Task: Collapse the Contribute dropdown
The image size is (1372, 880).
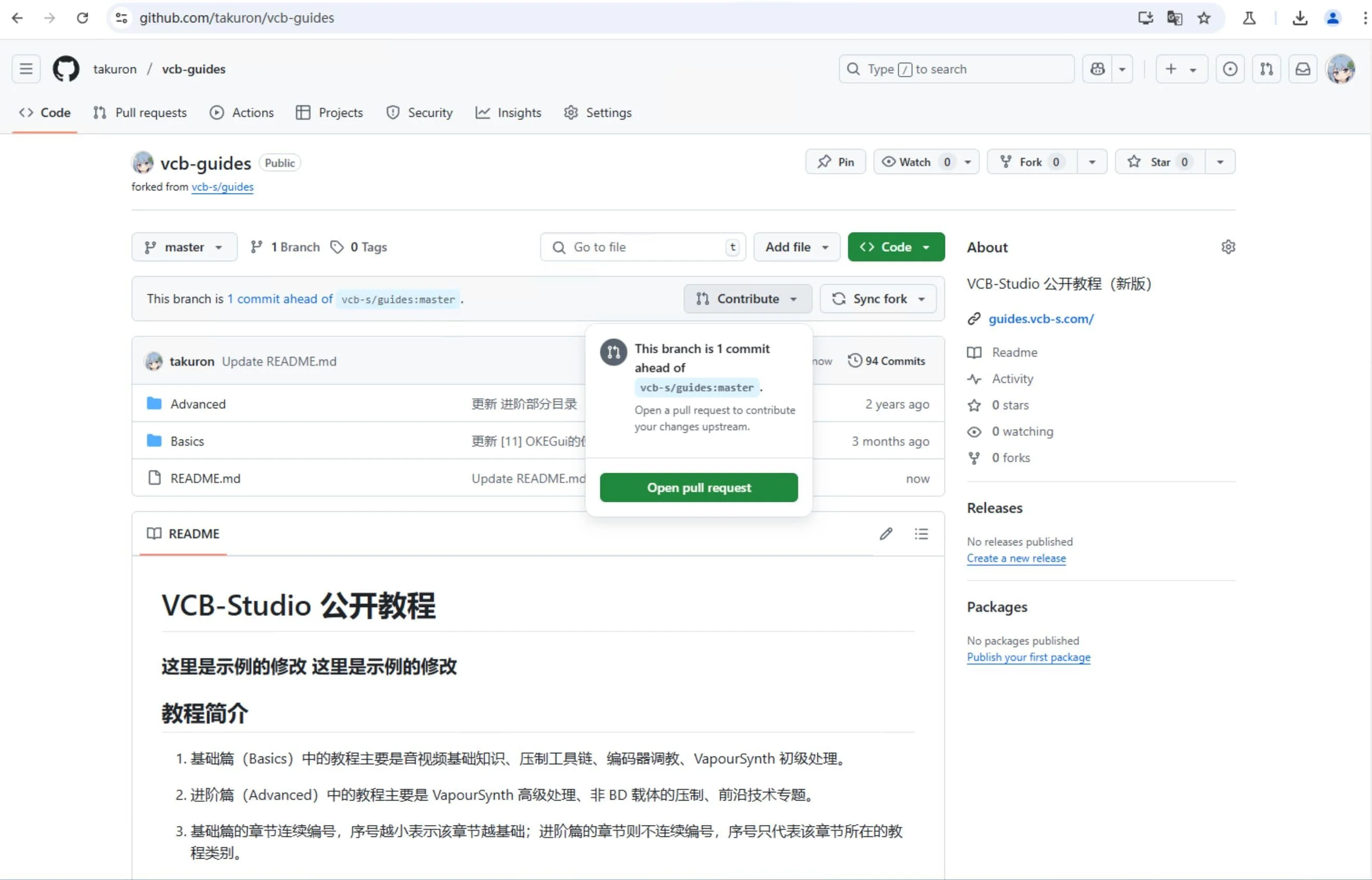Action: (747, 299)
